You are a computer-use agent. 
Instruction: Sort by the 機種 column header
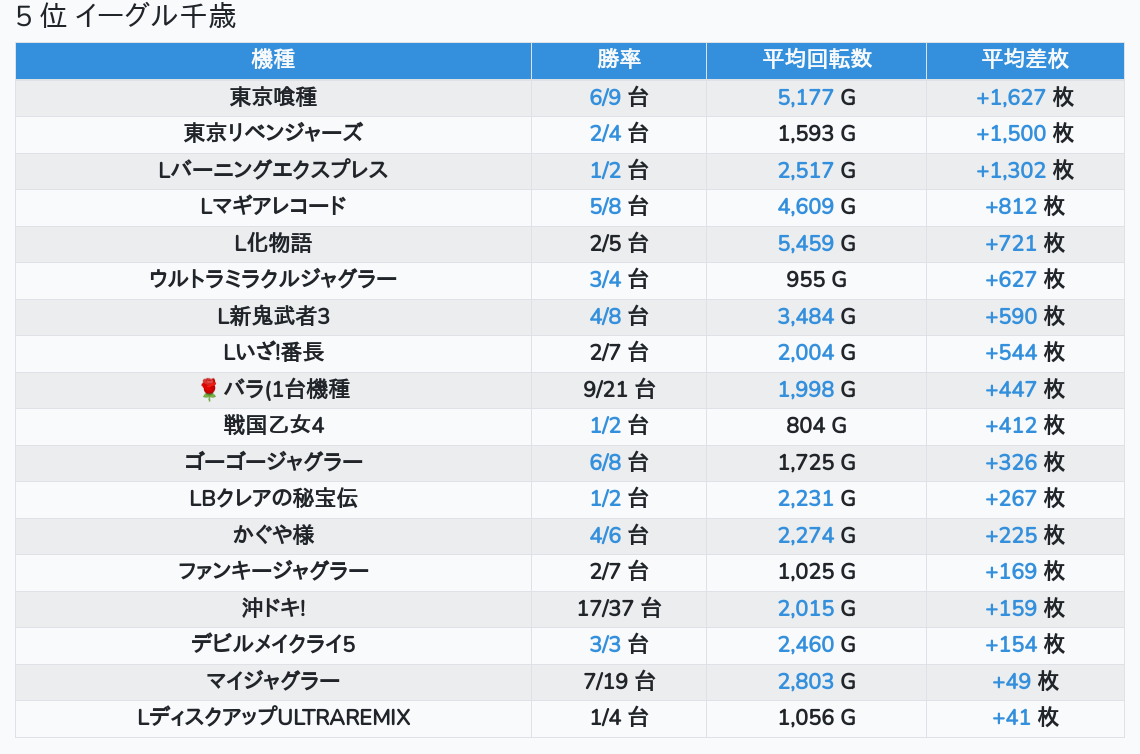[273, 59]
